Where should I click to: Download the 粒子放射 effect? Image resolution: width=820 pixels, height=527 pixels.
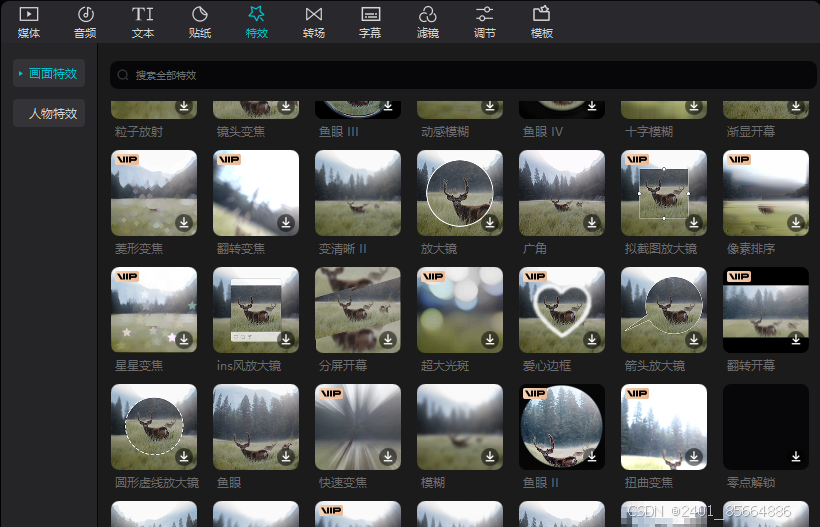click(x=184, y=106)
